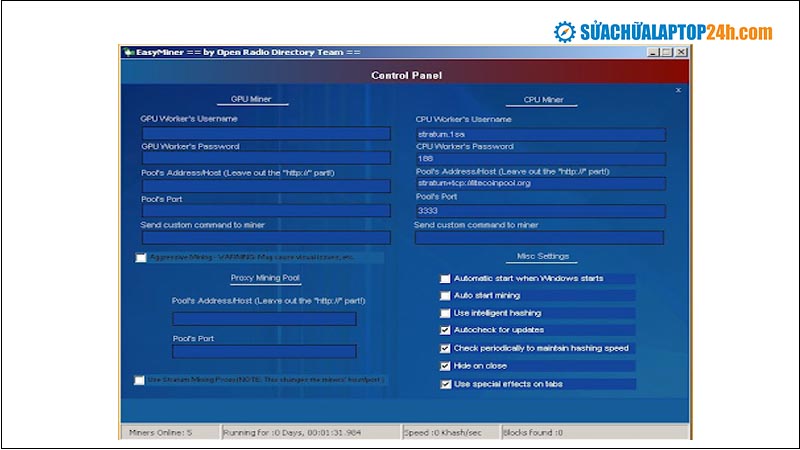This screenshot has height=450, width=800.
Task: Click the EasyMiner title bar app icon
Action: point(127,52)
